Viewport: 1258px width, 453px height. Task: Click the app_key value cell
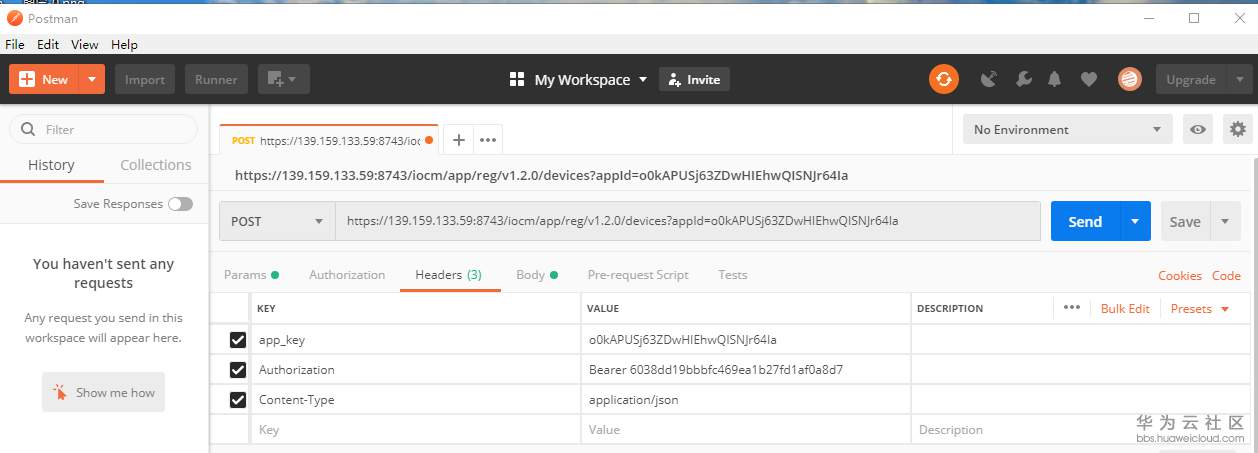pyautogui.click(x=745, y=339)
